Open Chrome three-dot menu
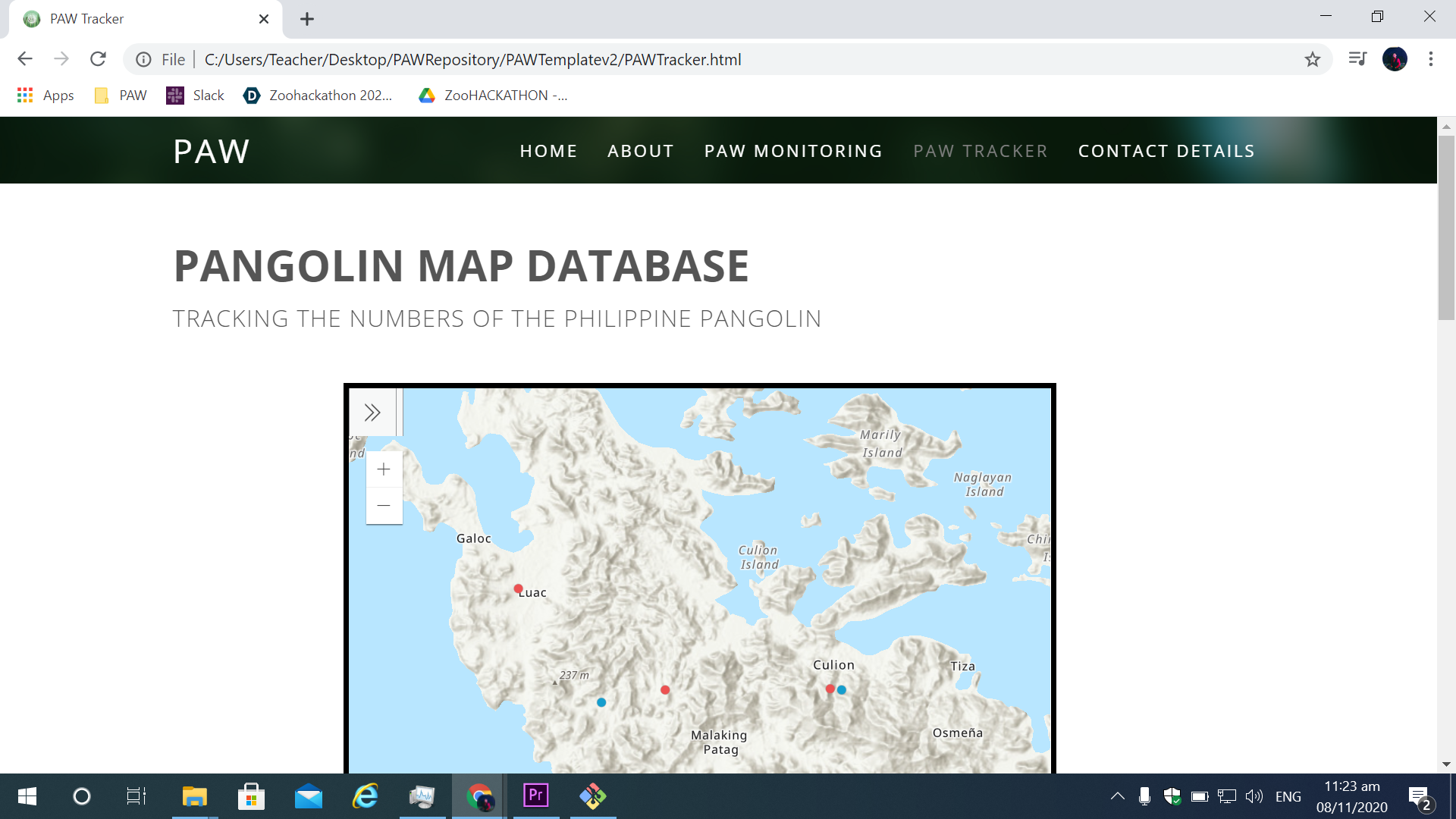 click(x=1431, y=59)
